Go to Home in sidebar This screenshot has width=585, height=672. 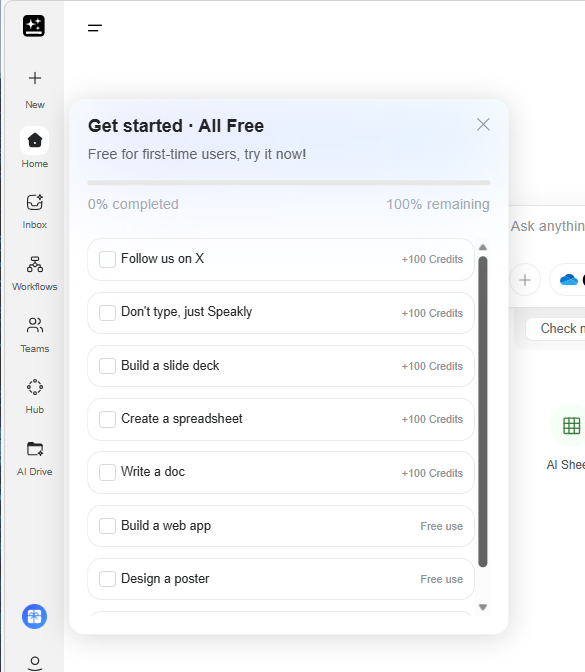[x=34, y=148]
